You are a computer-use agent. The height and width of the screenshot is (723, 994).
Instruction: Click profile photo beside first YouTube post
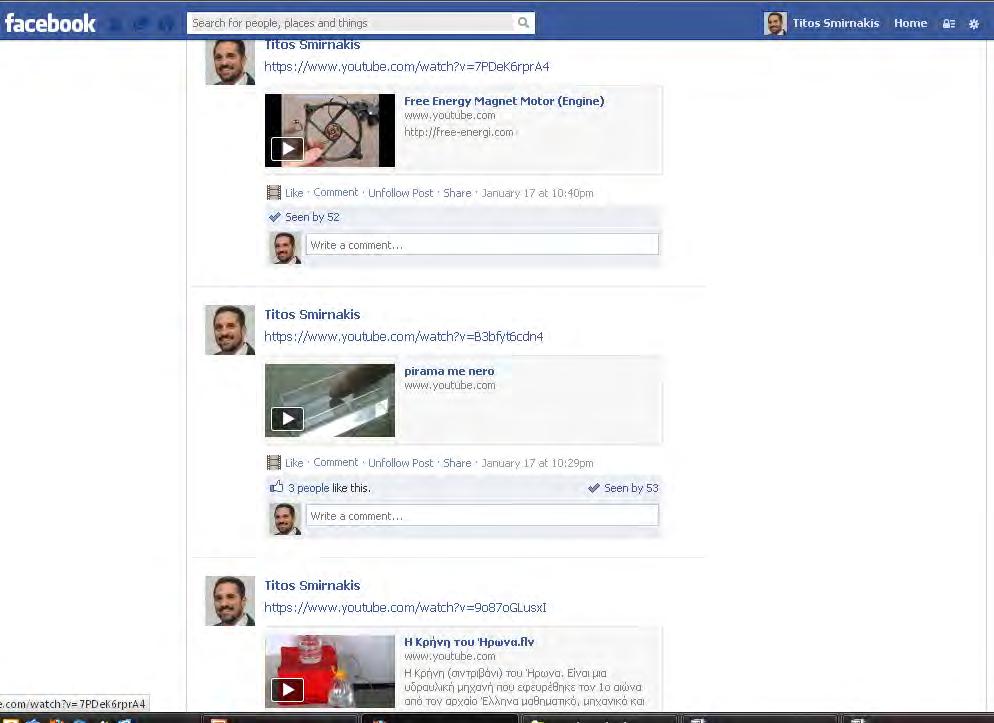pos(230,62)
